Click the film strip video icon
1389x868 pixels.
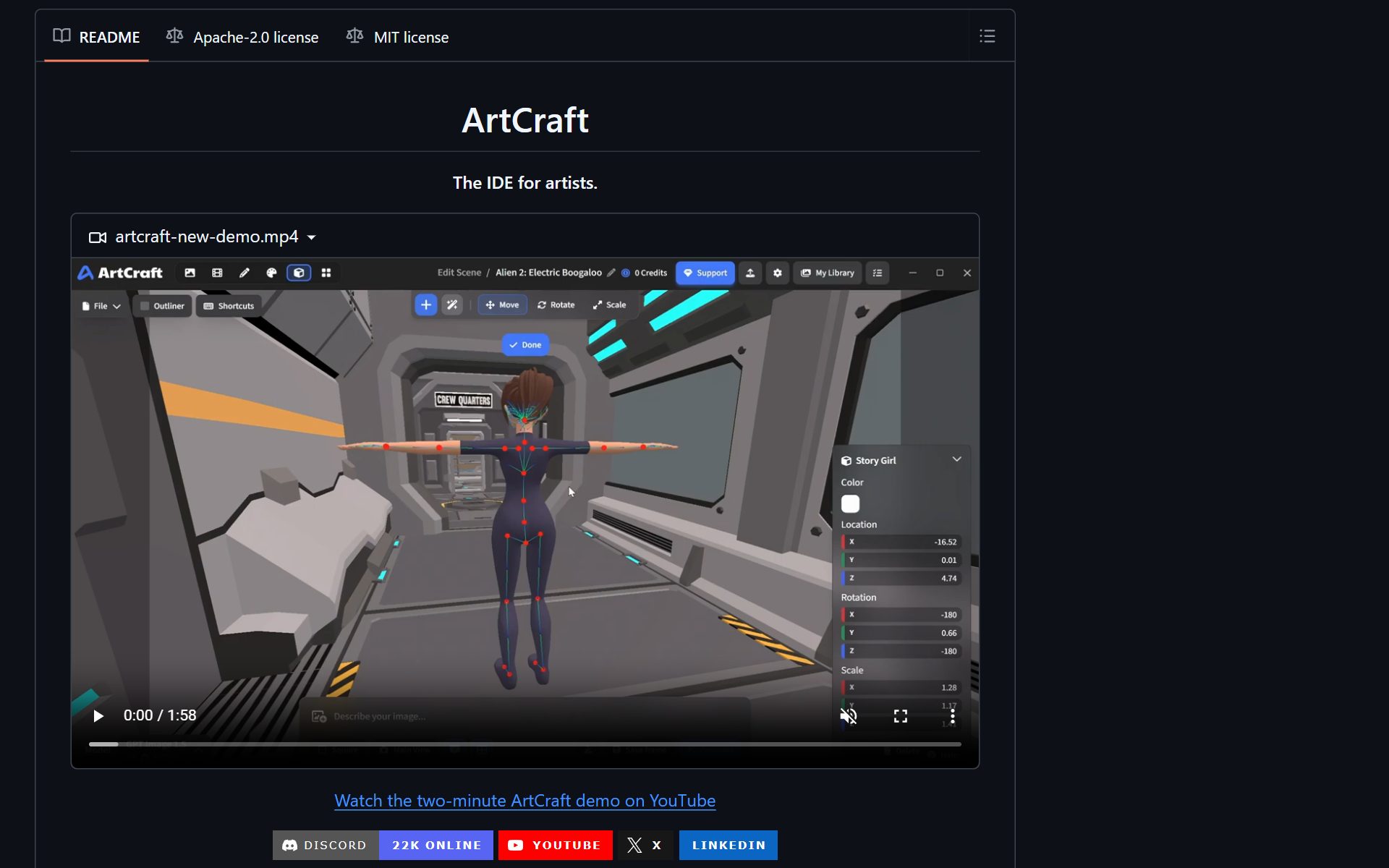(217, 273)
